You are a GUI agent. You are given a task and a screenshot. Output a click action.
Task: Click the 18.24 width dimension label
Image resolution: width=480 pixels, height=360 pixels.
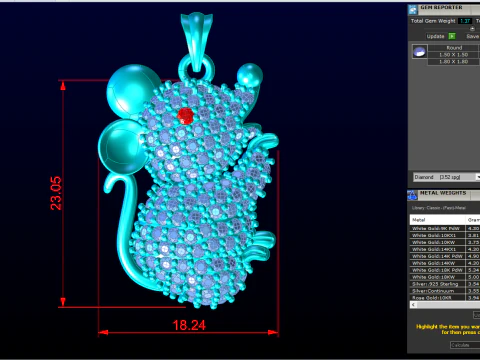[189, 325]
